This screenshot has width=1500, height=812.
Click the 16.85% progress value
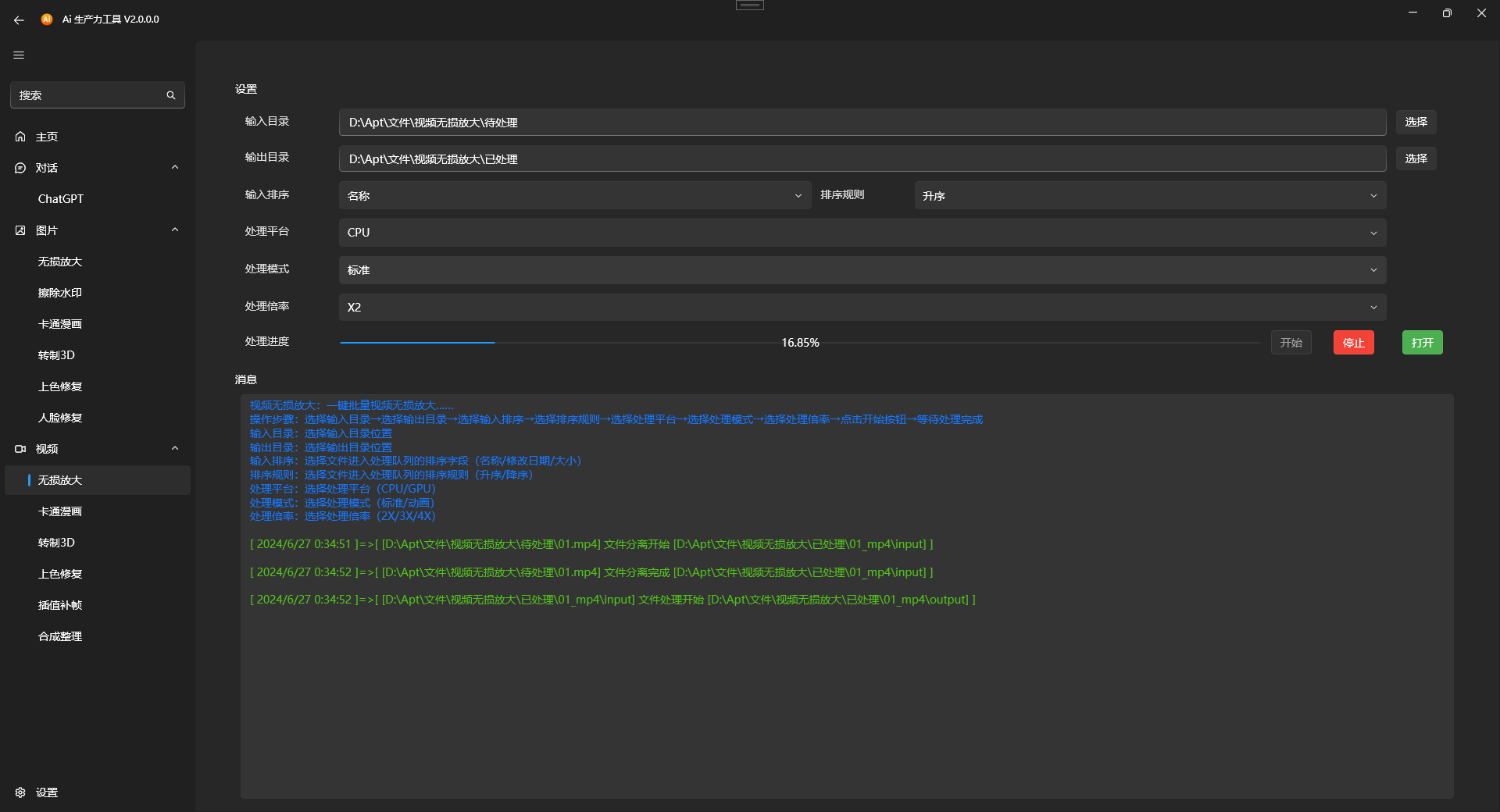800,343
